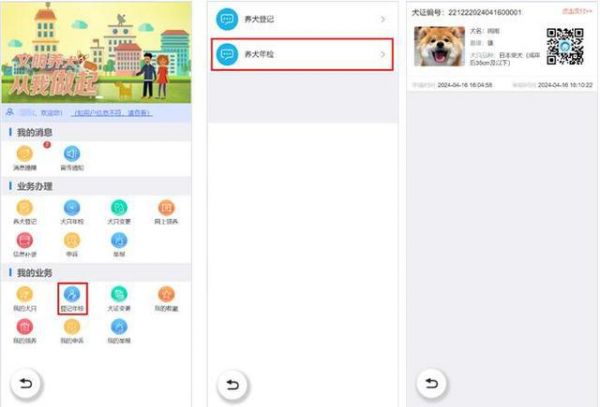Tap the back arrow button on the dog license screen
600x407 pixels.
tap(432, 383)
